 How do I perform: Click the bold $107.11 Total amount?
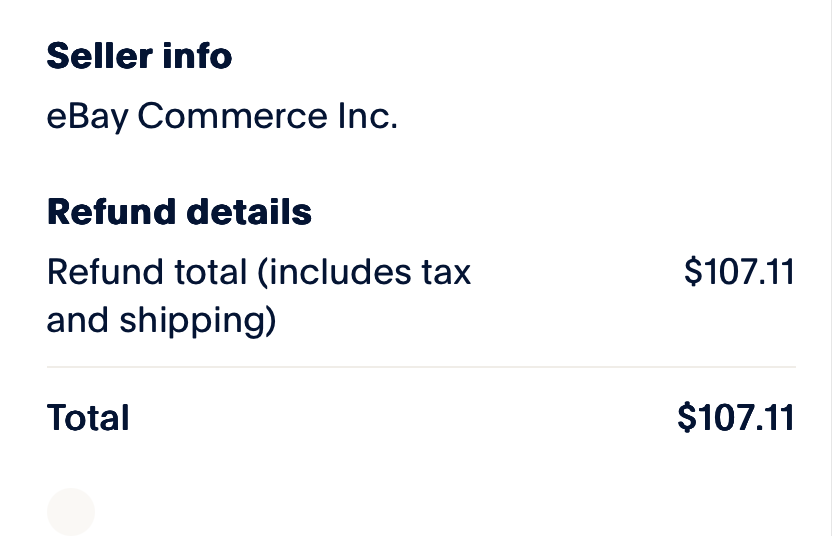click(x=735, y=417)
